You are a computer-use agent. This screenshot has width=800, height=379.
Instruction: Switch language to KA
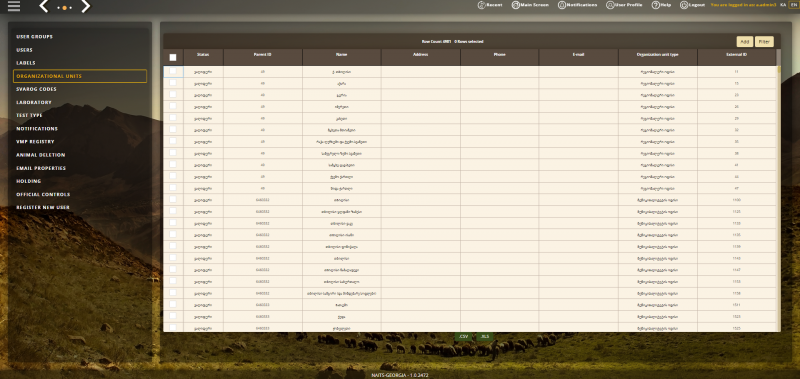pos(783,5)
